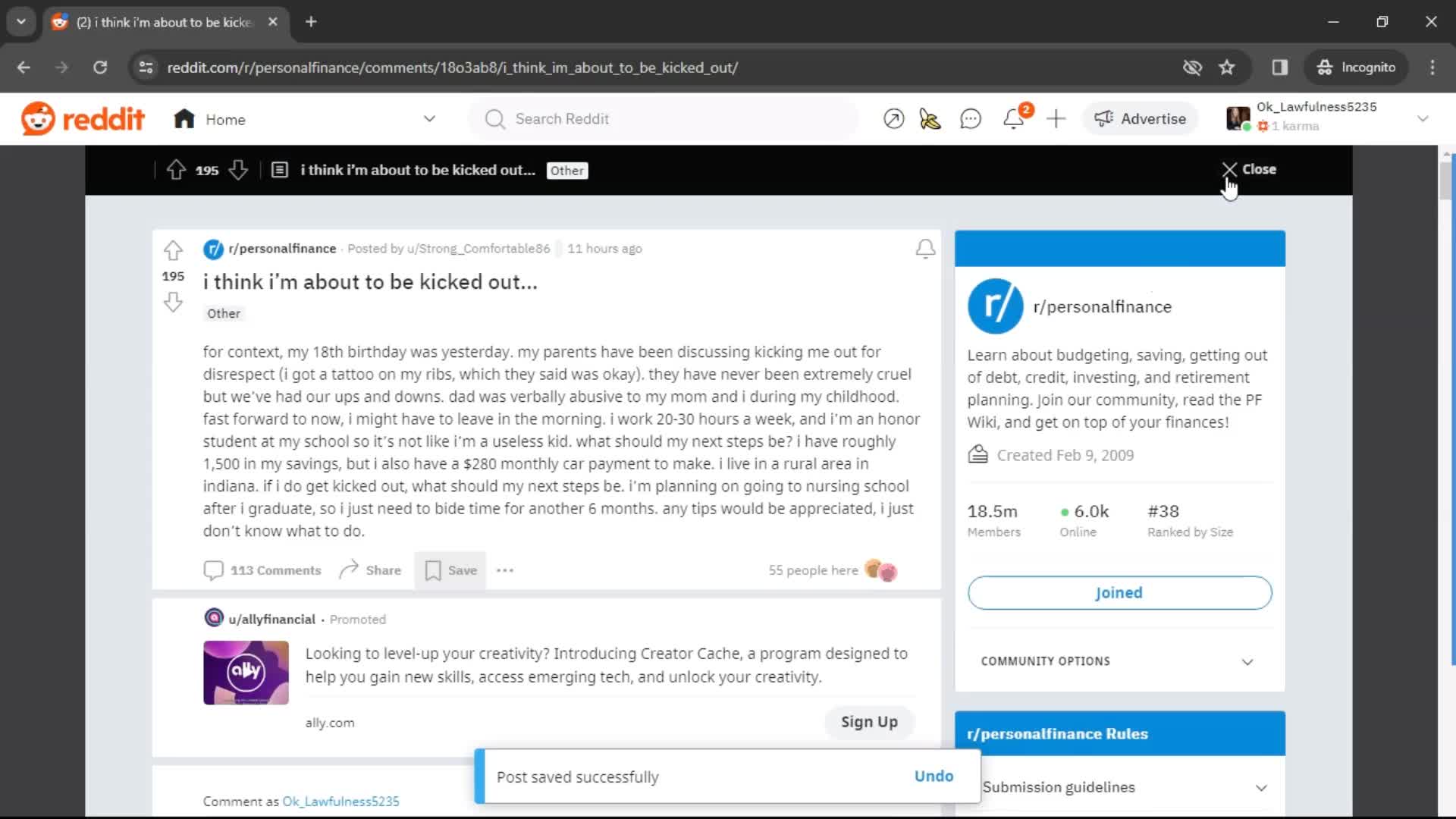The height and width of the screenshot is (819, 1456).
Task: Click the more options ellipsis icon
Action: tap(504, 570)
